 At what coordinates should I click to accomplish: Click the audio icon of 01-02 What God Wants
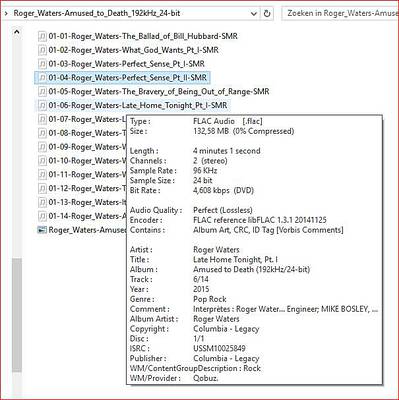tap(42, 50)
